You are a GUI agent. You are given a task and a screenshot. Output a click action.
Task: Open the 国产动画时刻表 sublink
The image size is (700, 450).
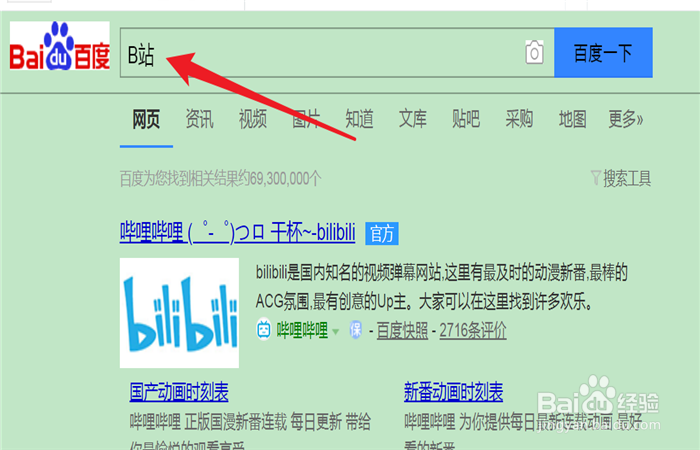coord(179,392)
